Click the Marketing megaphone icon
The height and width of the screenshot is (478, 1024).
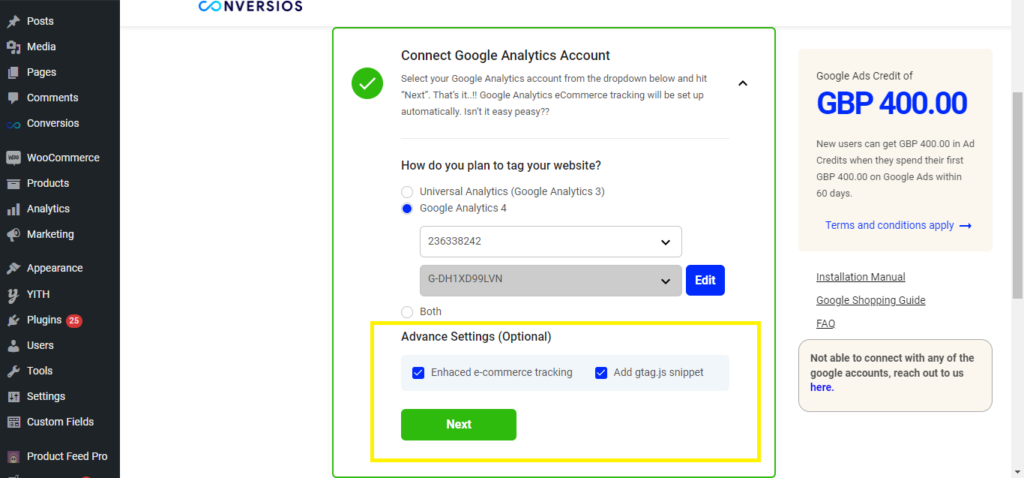click(13, 234)
